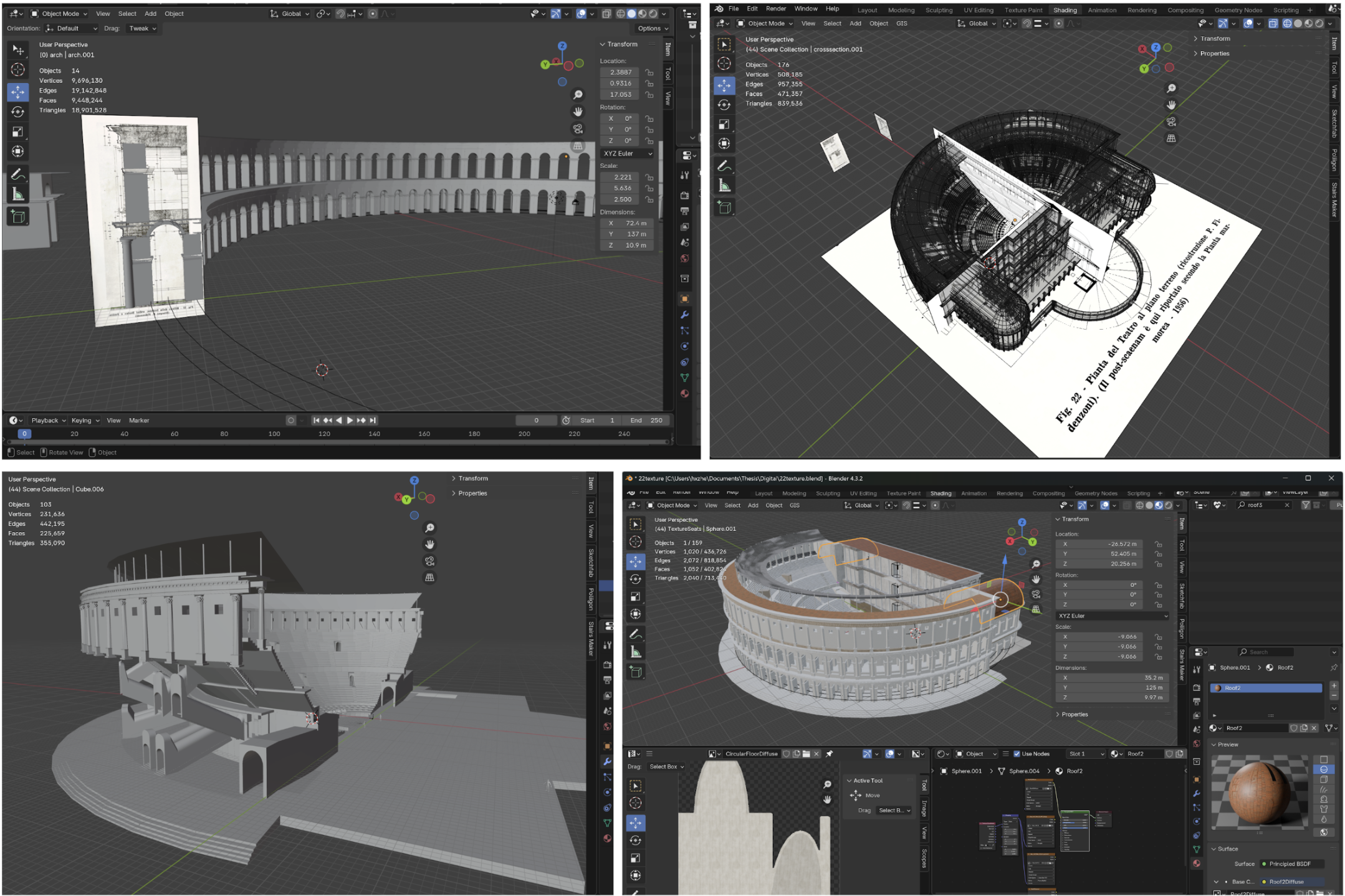Open the Drag Tweak dropdown

(142, 29)
